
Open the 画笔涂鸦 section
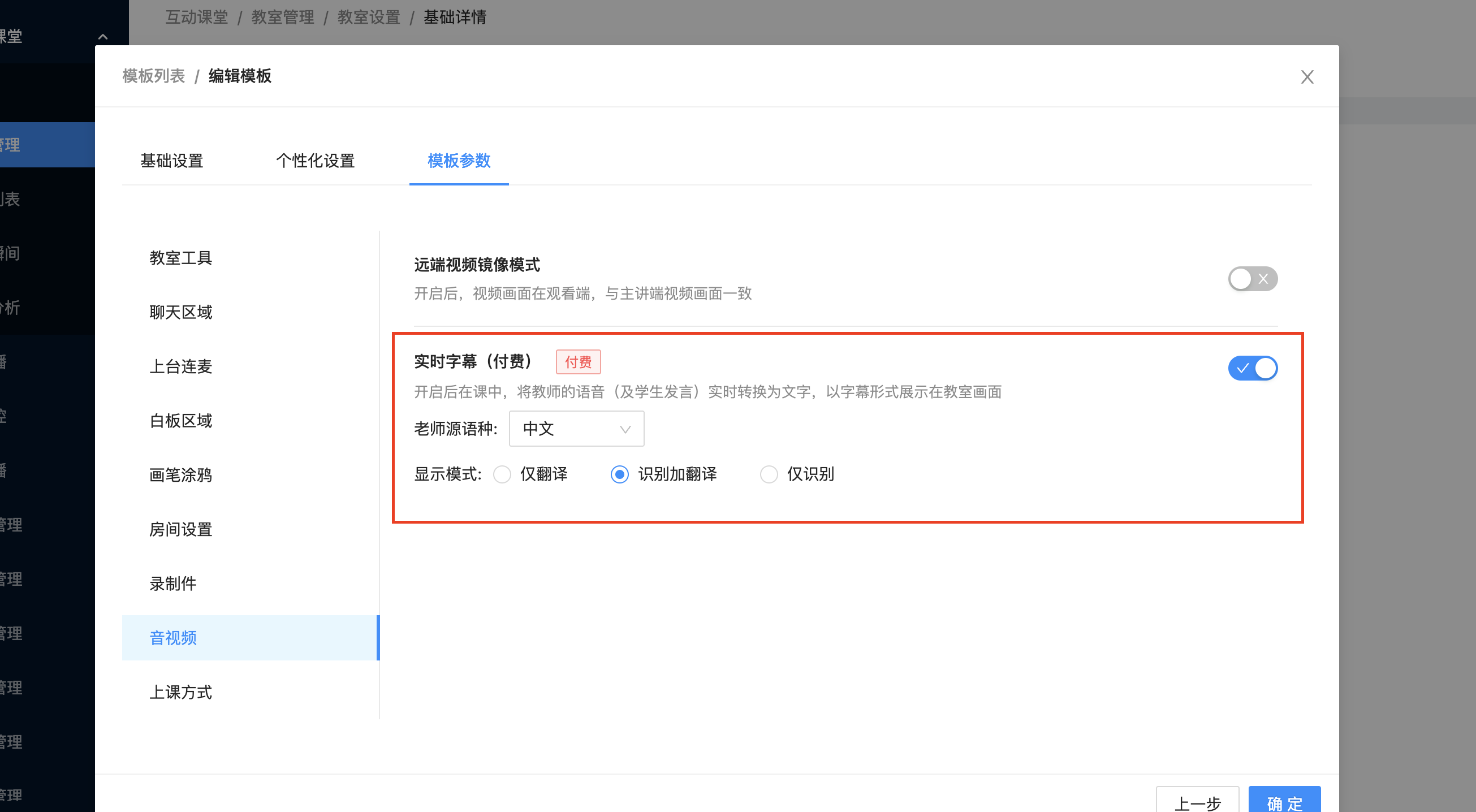[251, 475]
